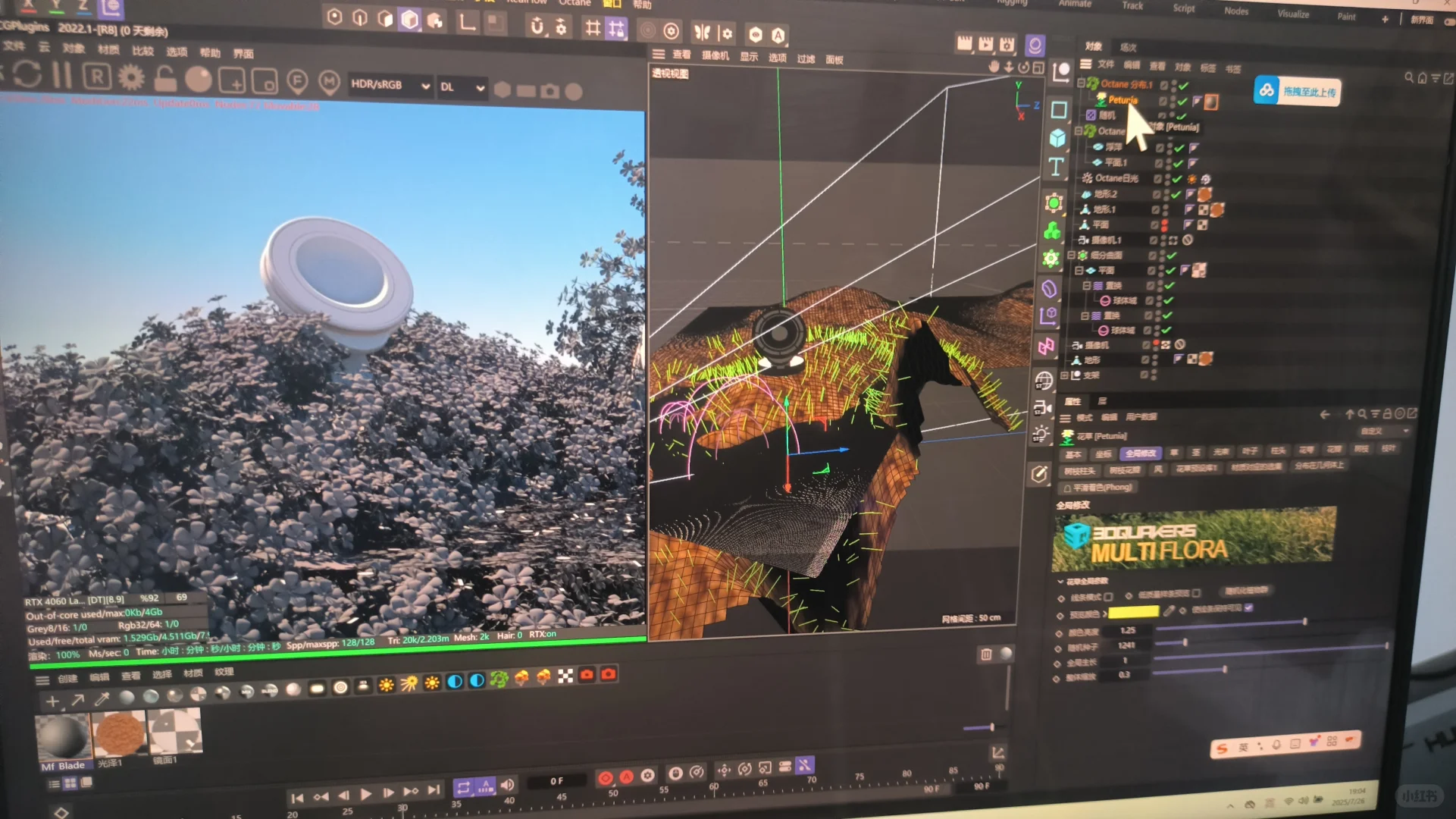The width and height of the screenshot is (1456, 819).
Task: Select the clay mode sphere icon
Action: pos(199,80)
